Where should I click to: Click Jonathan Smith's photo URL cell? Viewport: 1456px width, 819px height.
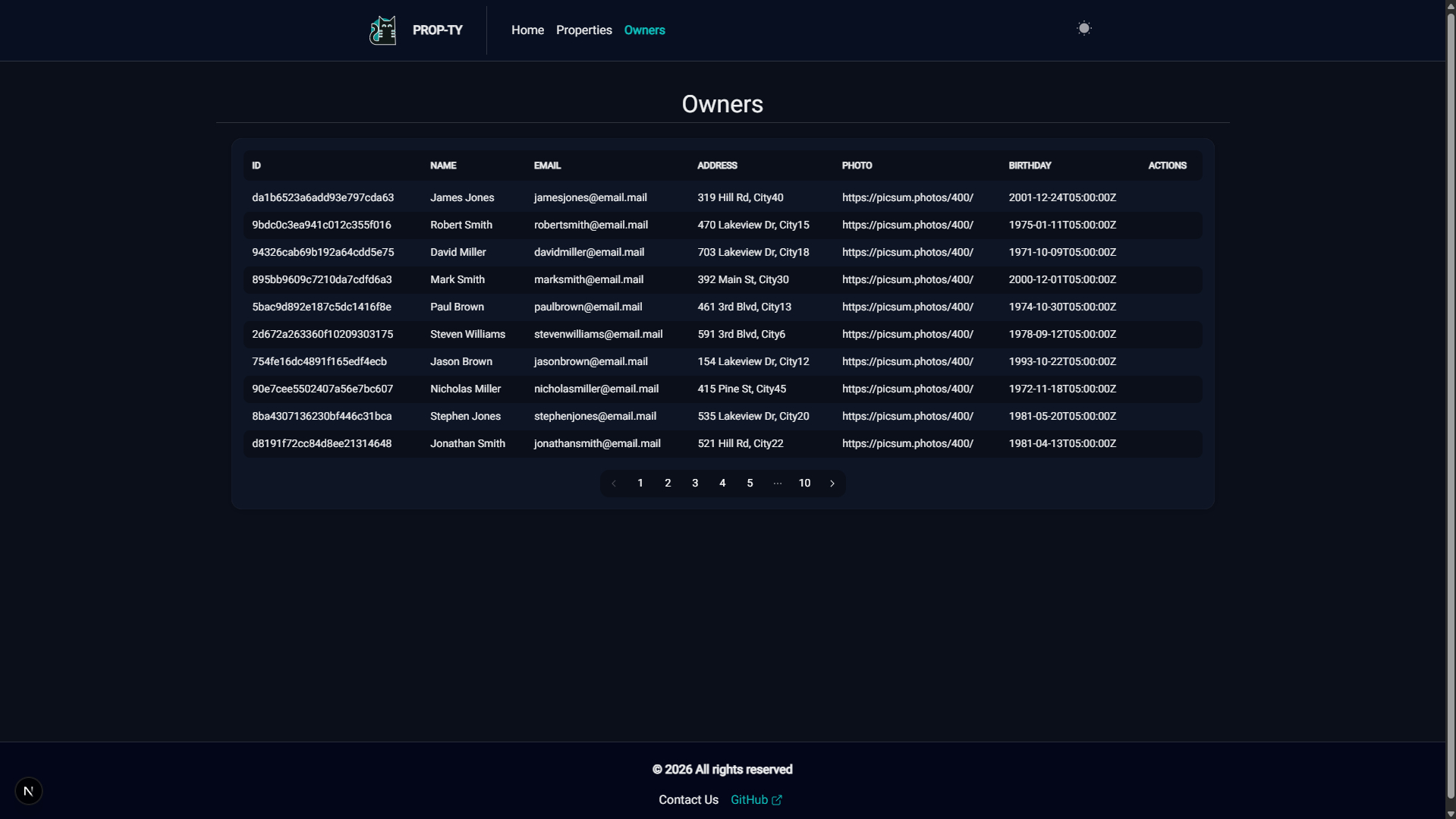pyautogui.click(x=907, y=444)
